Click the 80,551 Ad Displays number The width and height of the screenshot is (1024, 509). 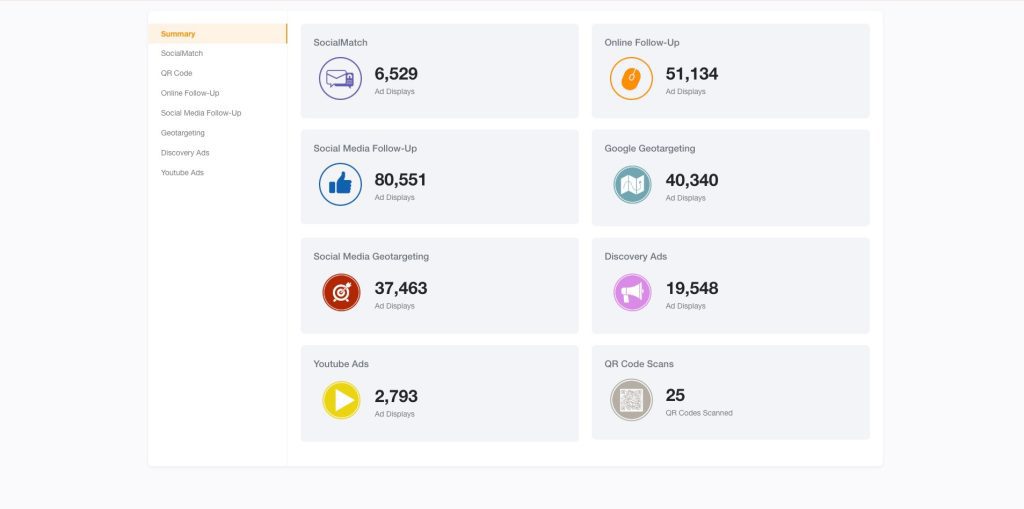[x=400, y=180]
